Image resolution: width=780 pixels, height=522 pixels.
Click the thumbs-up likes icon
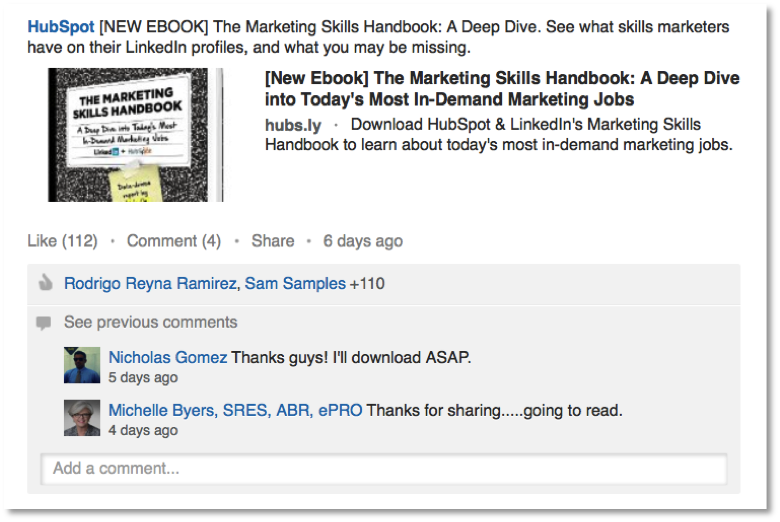(45, 283)
